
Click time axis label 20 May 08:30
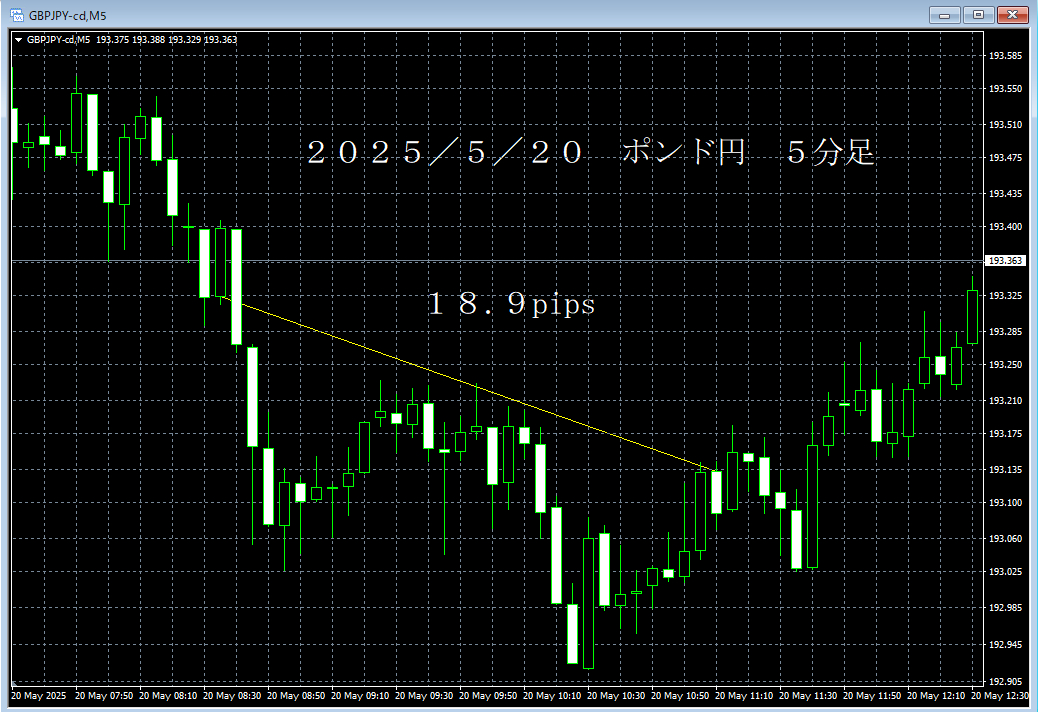pos(232,695)
